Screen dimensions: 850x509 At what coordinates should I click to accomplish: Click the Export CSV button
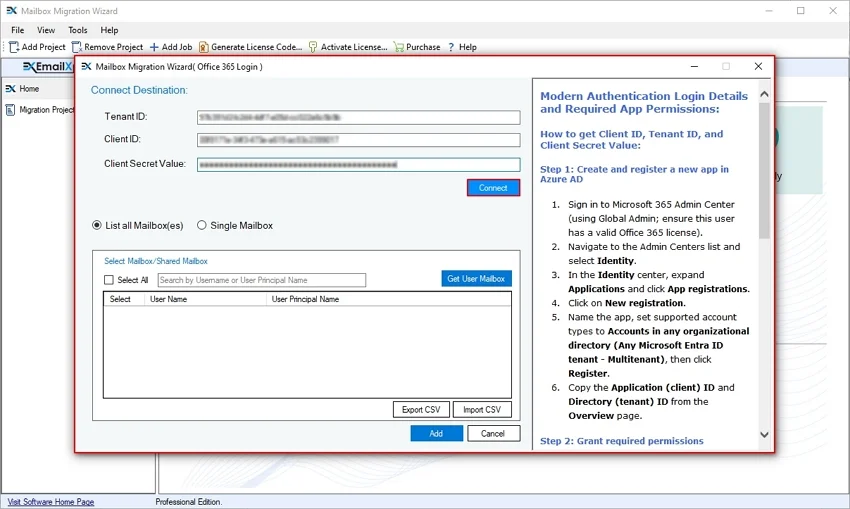click(x=421, y=409)
